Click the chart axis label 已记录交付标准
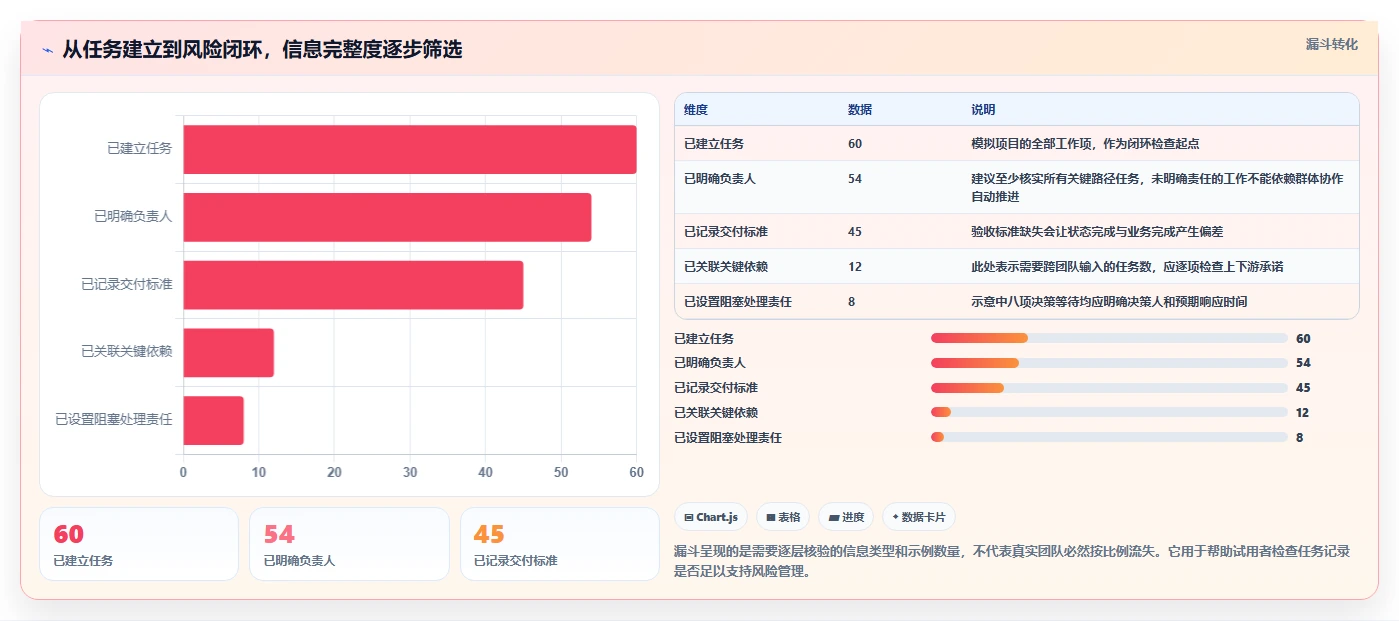The image size is (1399, 621). click(x=127, y=284)
